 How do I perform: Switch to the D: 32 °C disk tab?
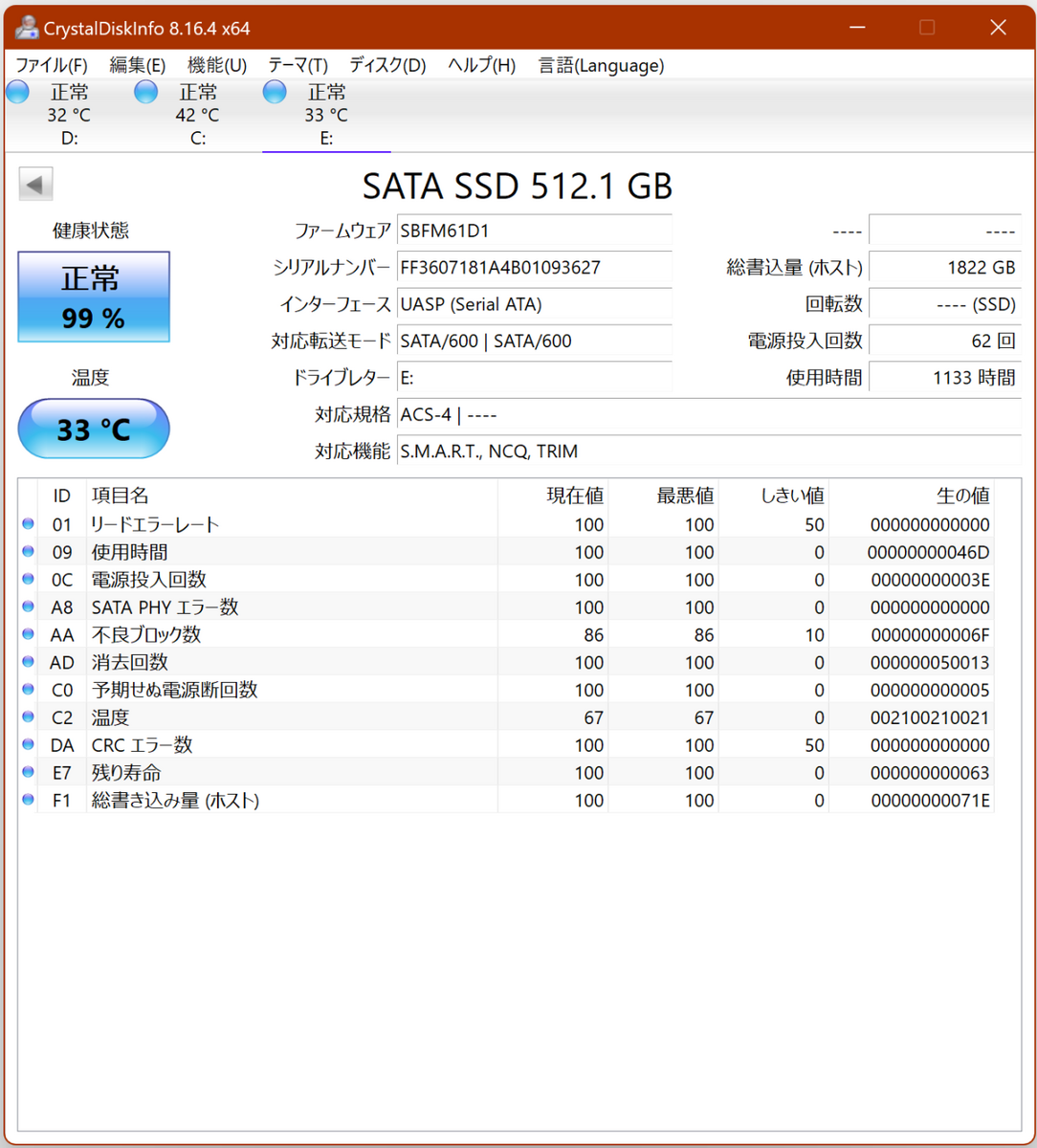coord(69,115)
